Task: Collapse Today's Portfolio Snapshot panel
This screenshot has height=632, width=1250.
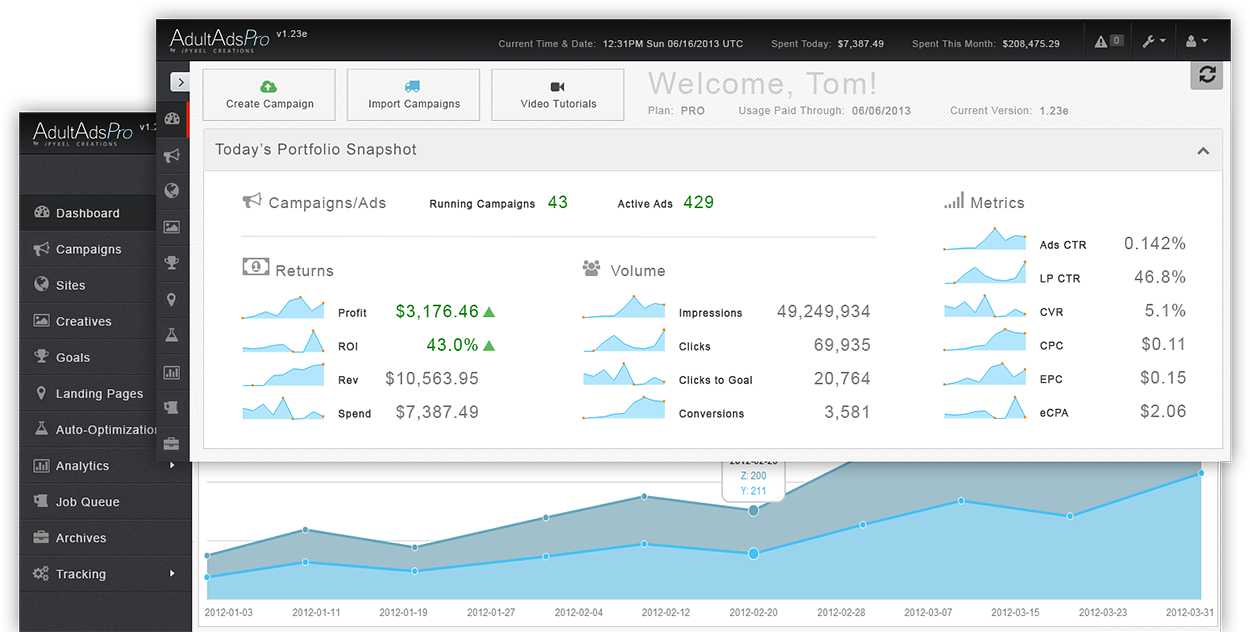Action: coord(1203,151)
